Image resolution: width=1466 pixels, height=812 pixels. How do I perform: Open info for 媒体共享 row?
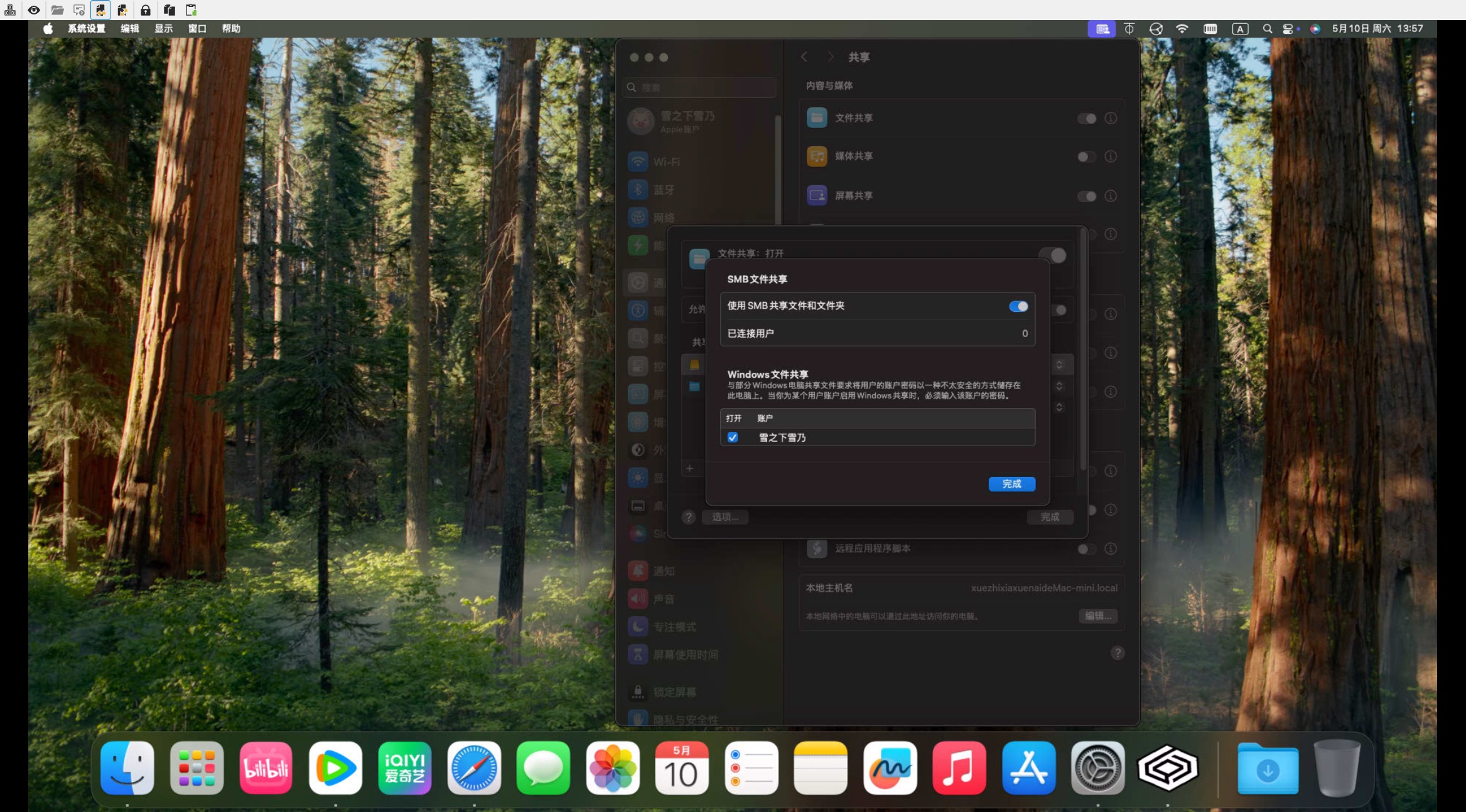click(x=1111, y=157)
